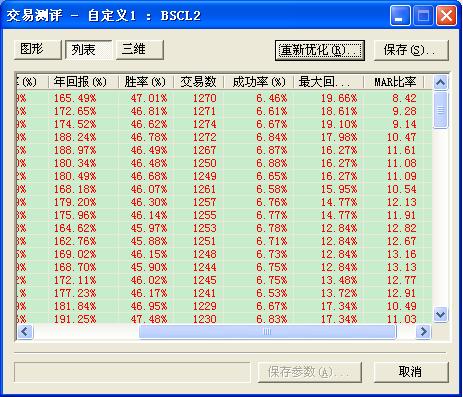
Task: Sort by 年回报(%) column header
Action: [83, 82]
